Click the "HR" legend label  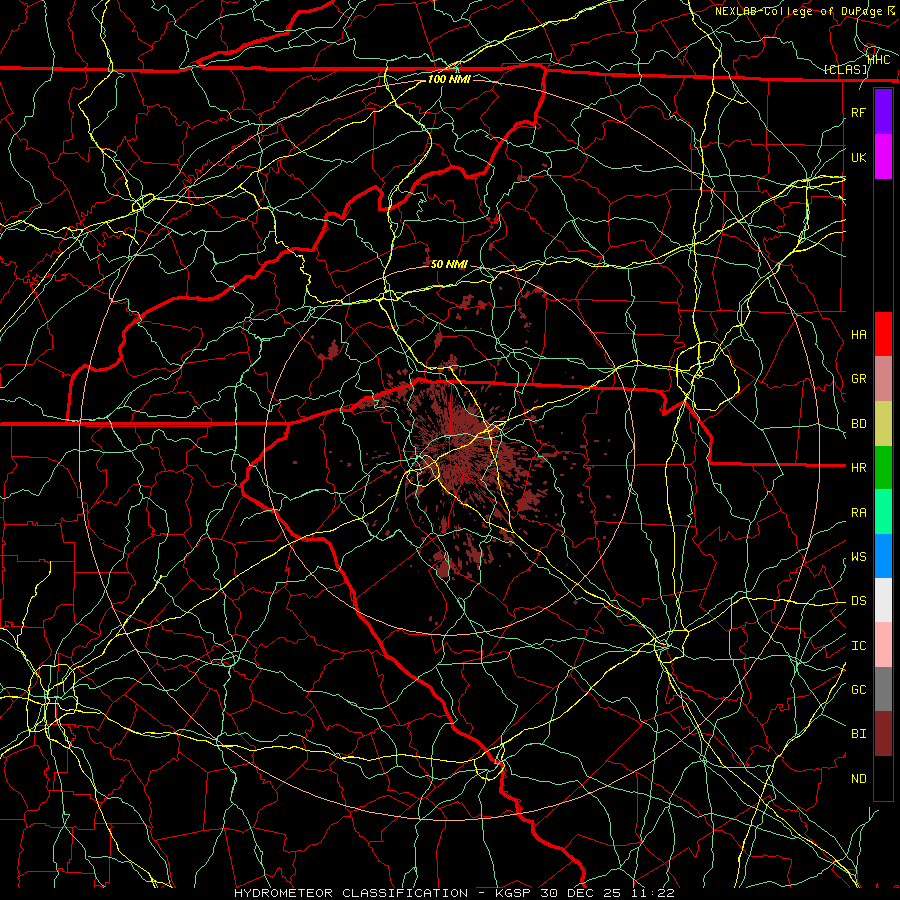pos(858,468)
